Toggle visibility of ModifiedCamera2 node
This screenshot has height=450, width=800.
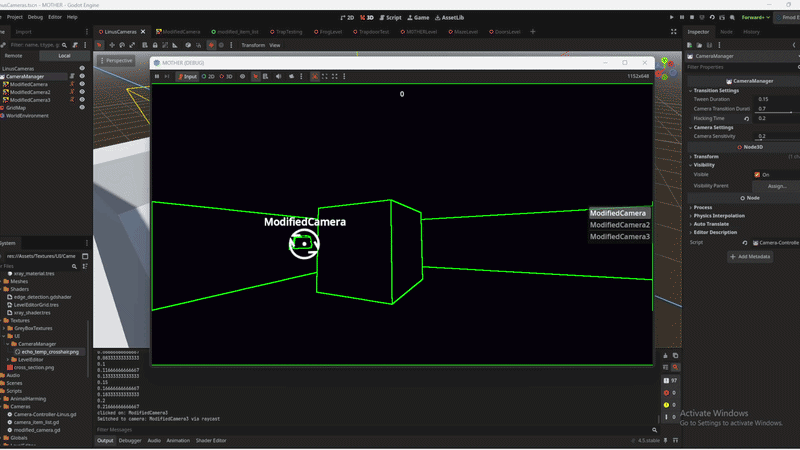(x=82, y=92)
